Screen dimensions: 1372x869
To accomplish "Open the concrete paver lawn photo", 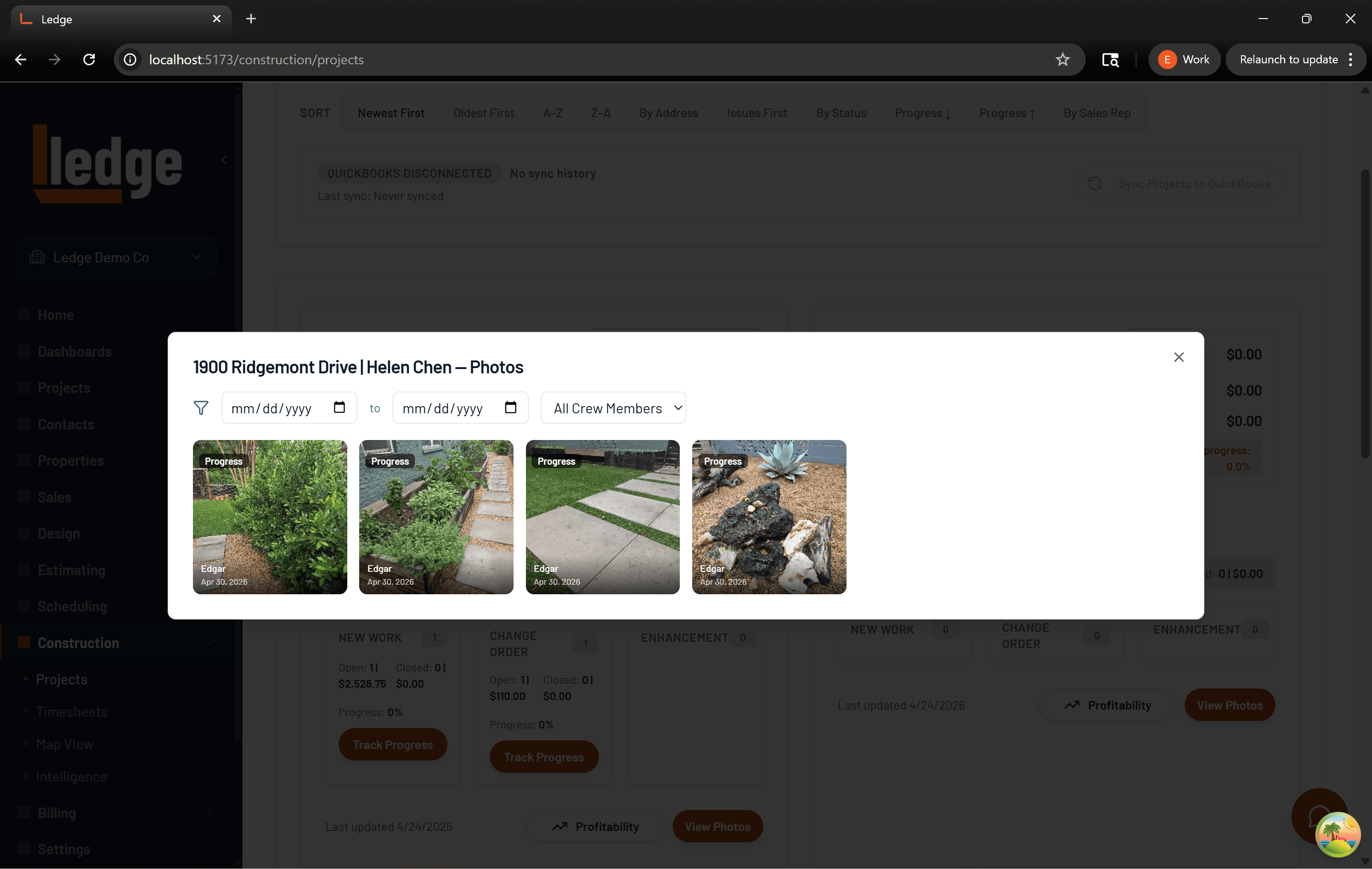I will pyautogui.click(x=602, y=517).
